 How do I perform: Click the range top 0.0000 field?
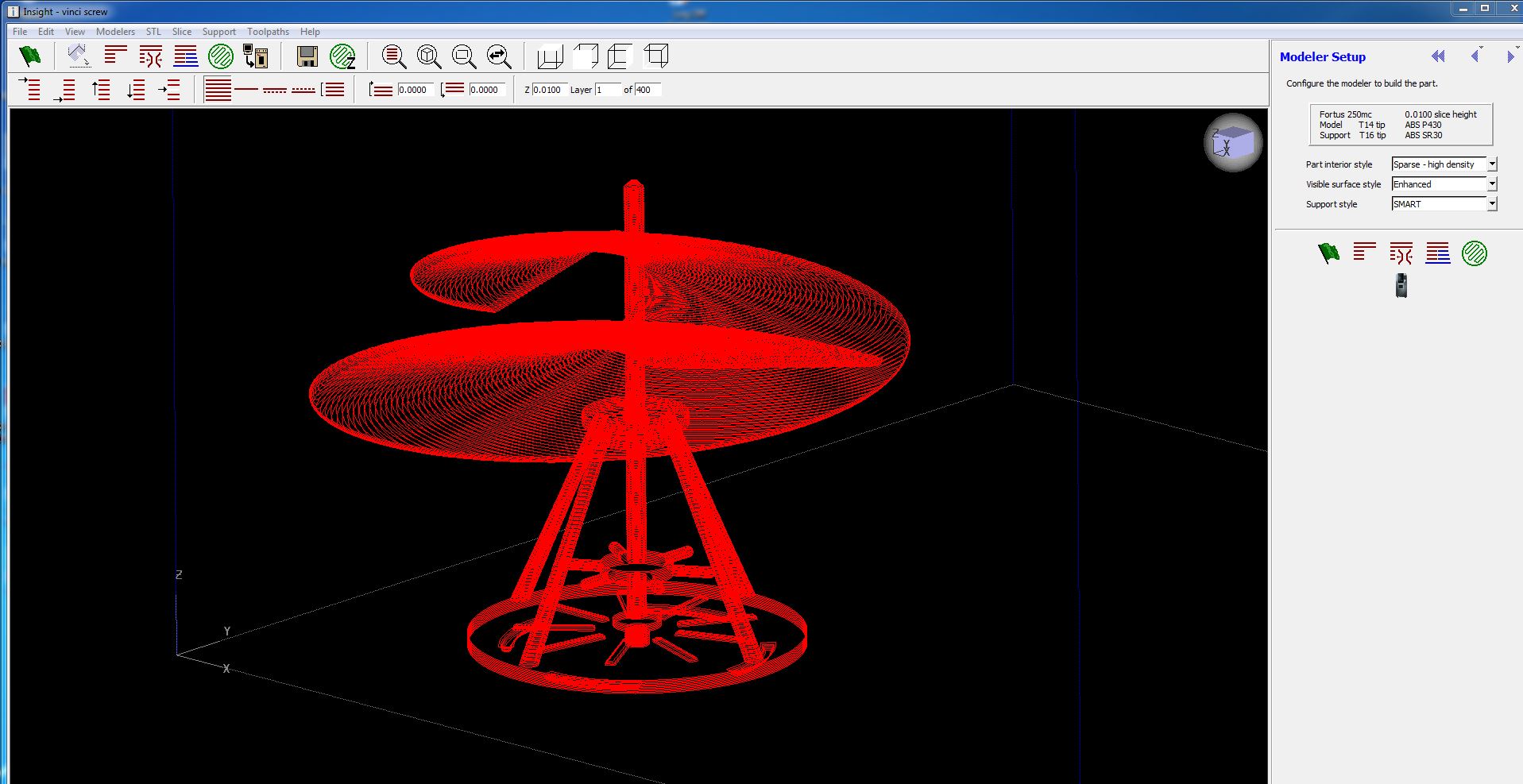(x=416, y=90)
